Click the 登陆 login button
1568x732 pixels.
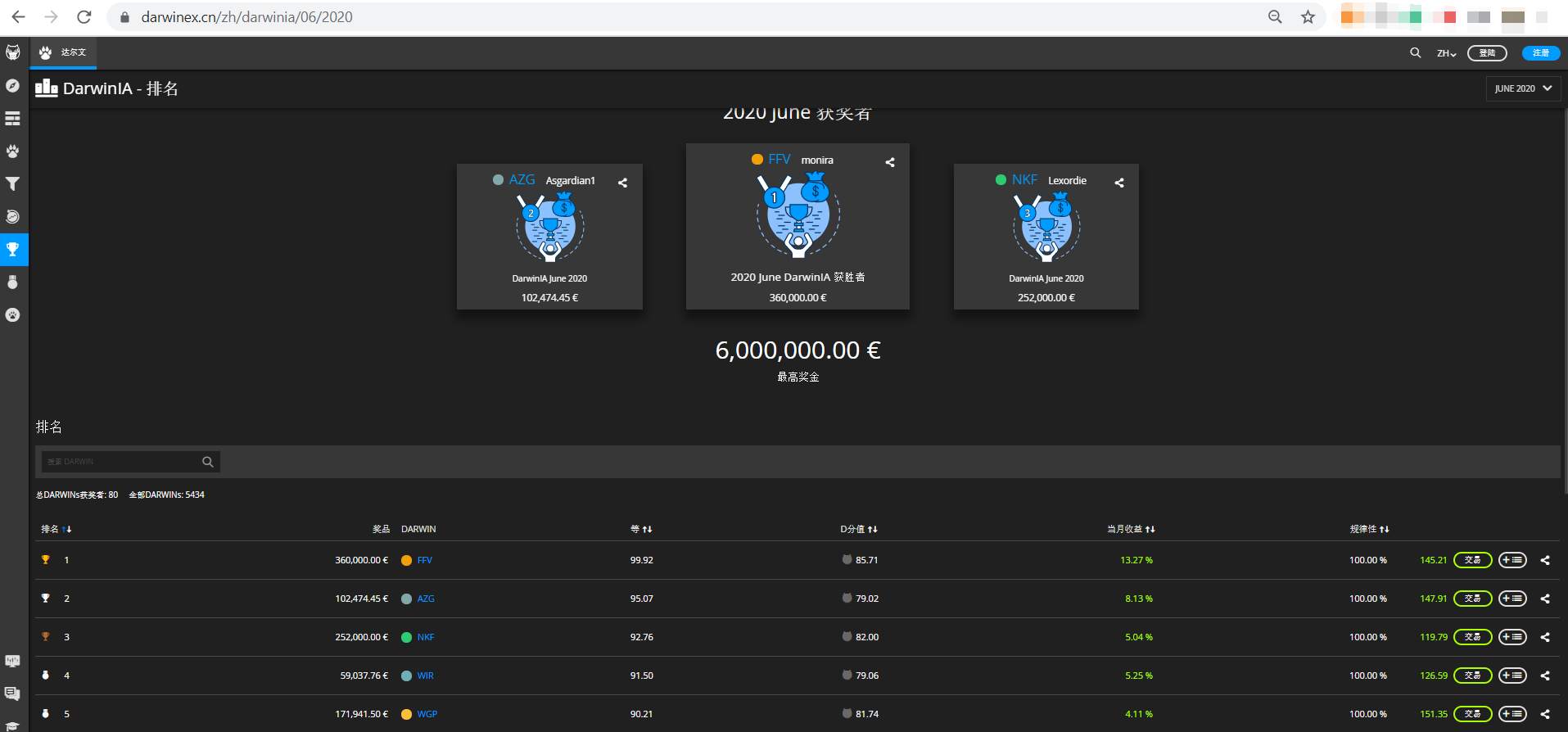[1487, 52]
